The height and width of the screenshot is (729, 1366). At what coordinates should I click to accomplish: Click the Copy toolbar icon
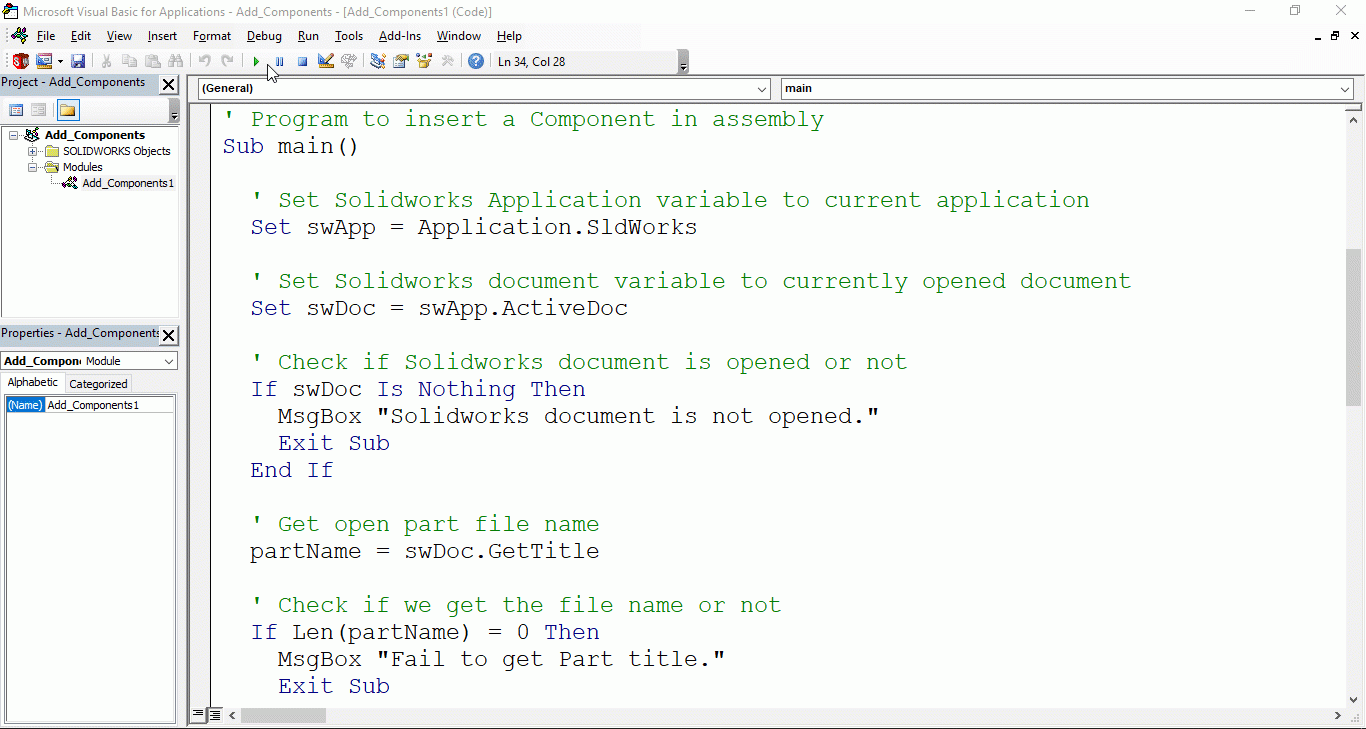(x=130, y=61)
